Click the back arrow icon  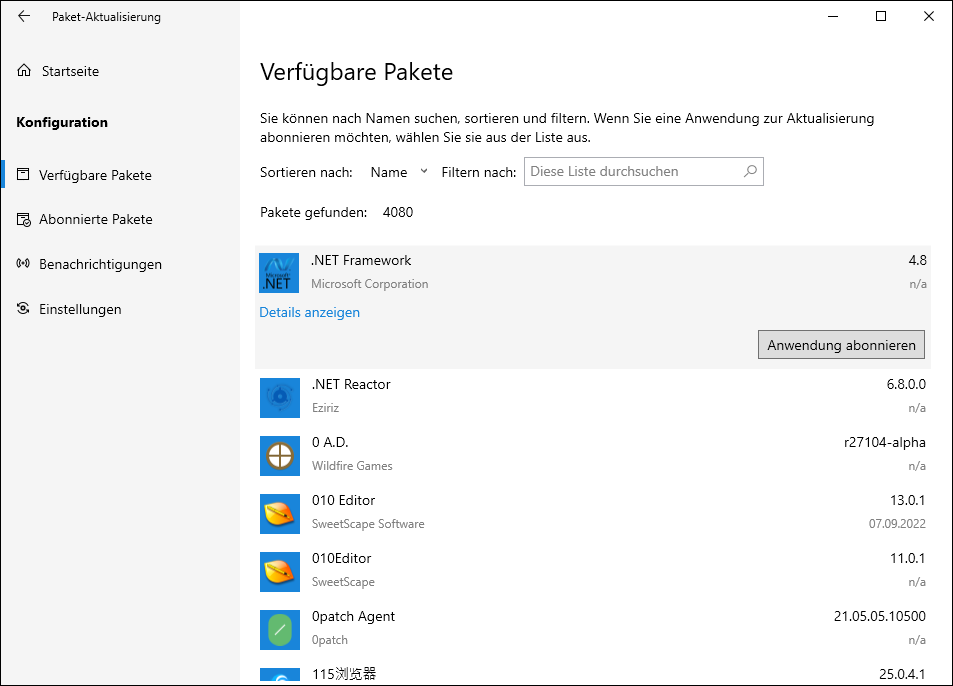(24, 16)
